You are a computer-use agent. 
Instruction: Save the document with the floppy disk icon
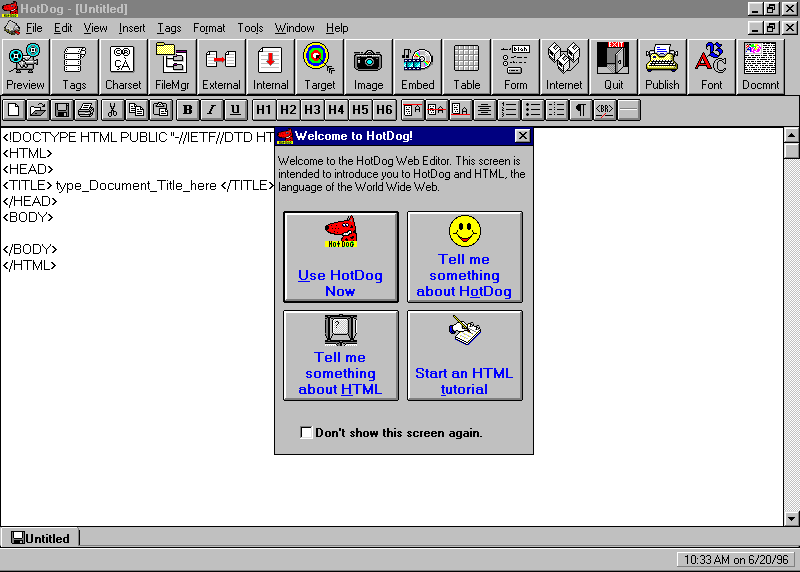tap(62, 110)
